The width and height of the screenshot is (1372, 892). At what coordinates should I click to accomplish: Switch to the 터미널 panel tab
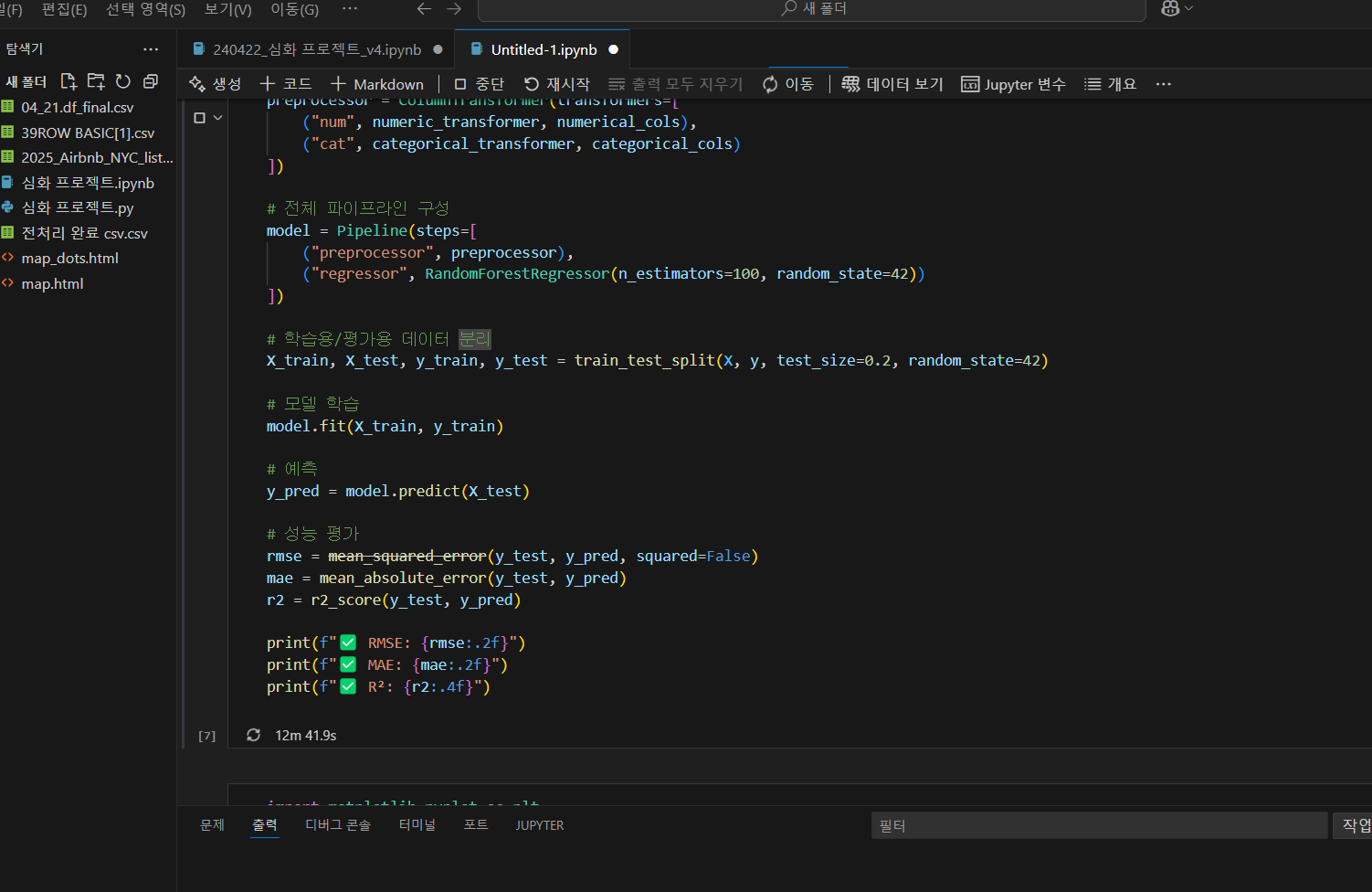417,825
